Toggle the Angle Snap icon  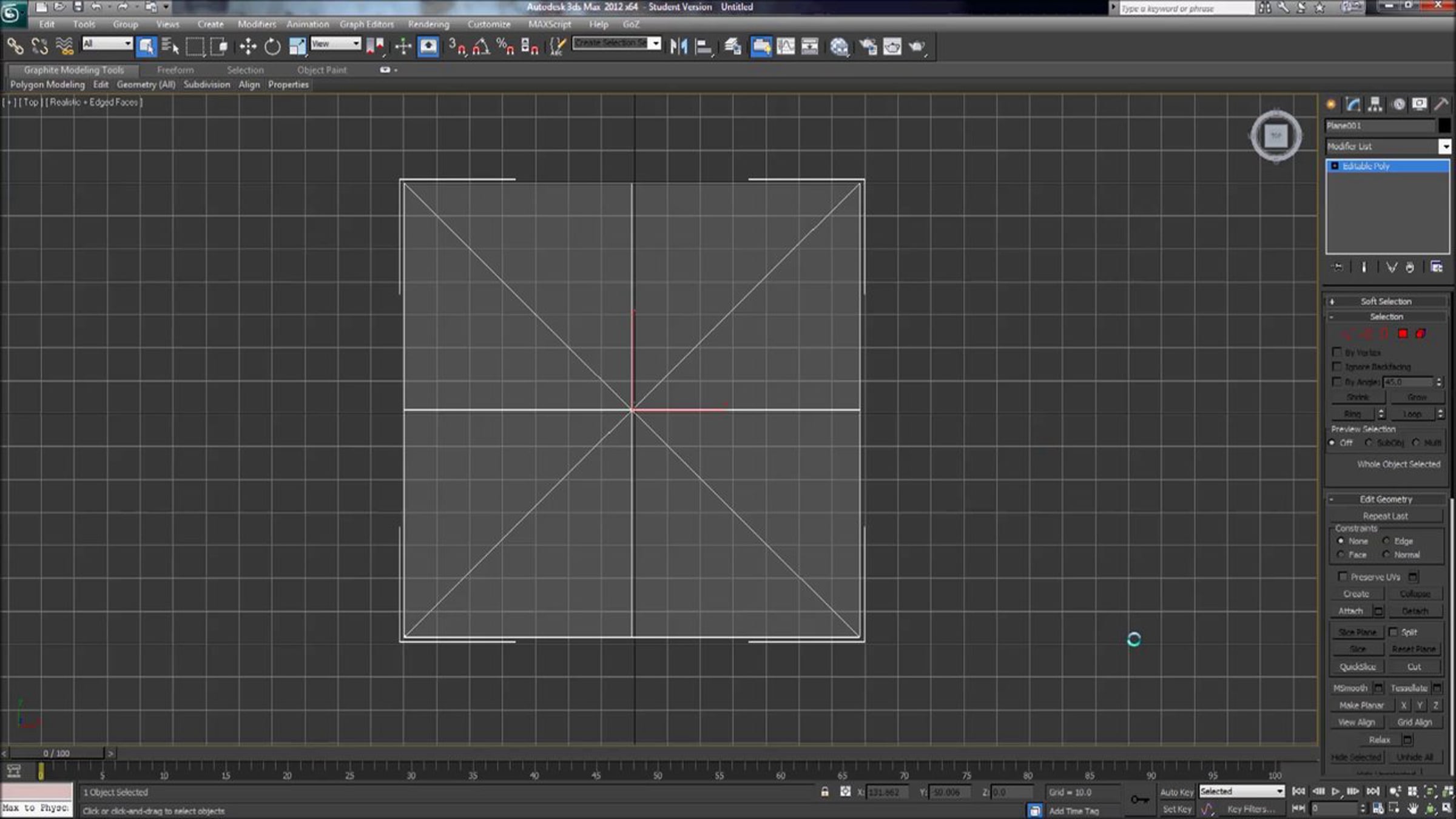[x=480, y=47]
